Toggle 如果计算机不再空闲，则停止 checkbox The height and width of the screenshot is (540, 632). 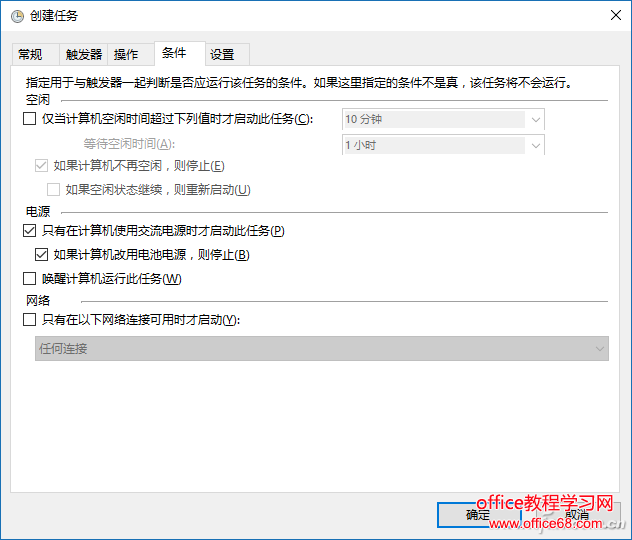(41, 166)
